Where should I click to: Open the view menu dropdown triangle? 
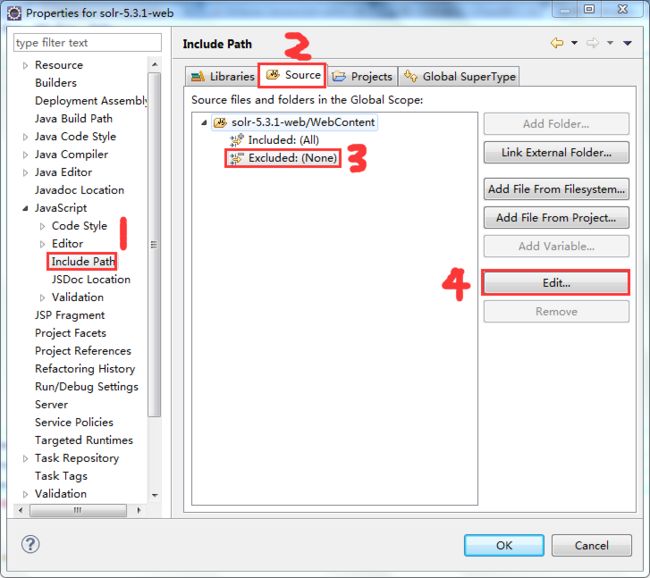(627, 43)
